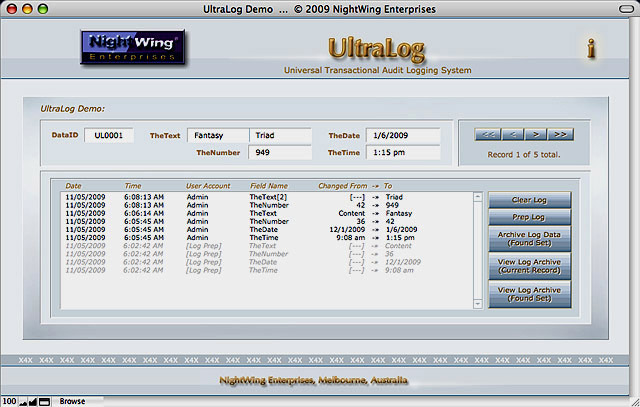
Task: Click 'Universal Transactional Audit Logging System' subtitle
Action: (378, 70)
